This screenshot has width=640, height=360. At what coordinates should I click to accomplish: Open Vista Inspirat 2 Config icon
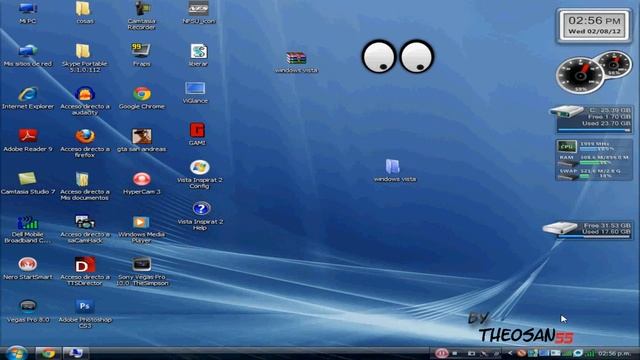coord(200,174)
